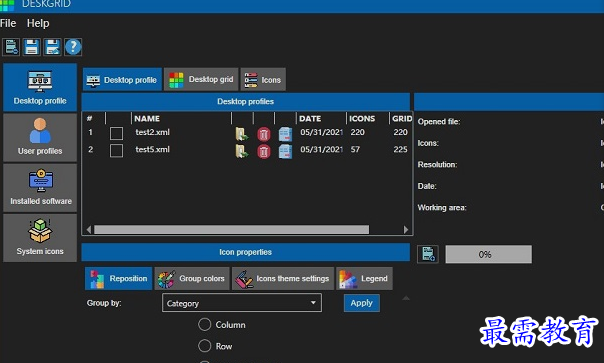Click the document icon beside the progress bar
Image resolution: width=604 pixels, height=363 pixels.
point(428,254)
